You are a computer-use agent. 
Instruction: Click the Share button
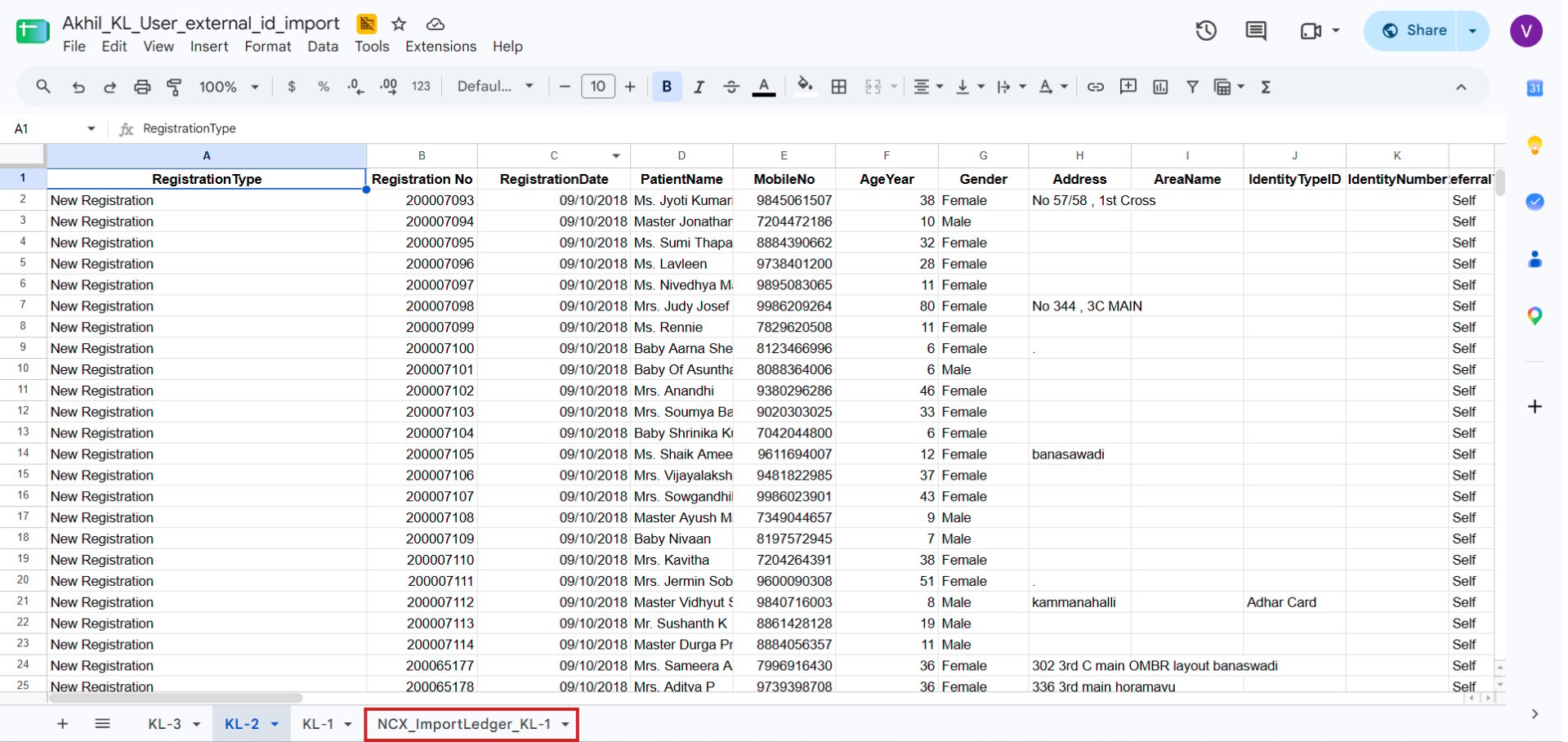[1414, 31]
